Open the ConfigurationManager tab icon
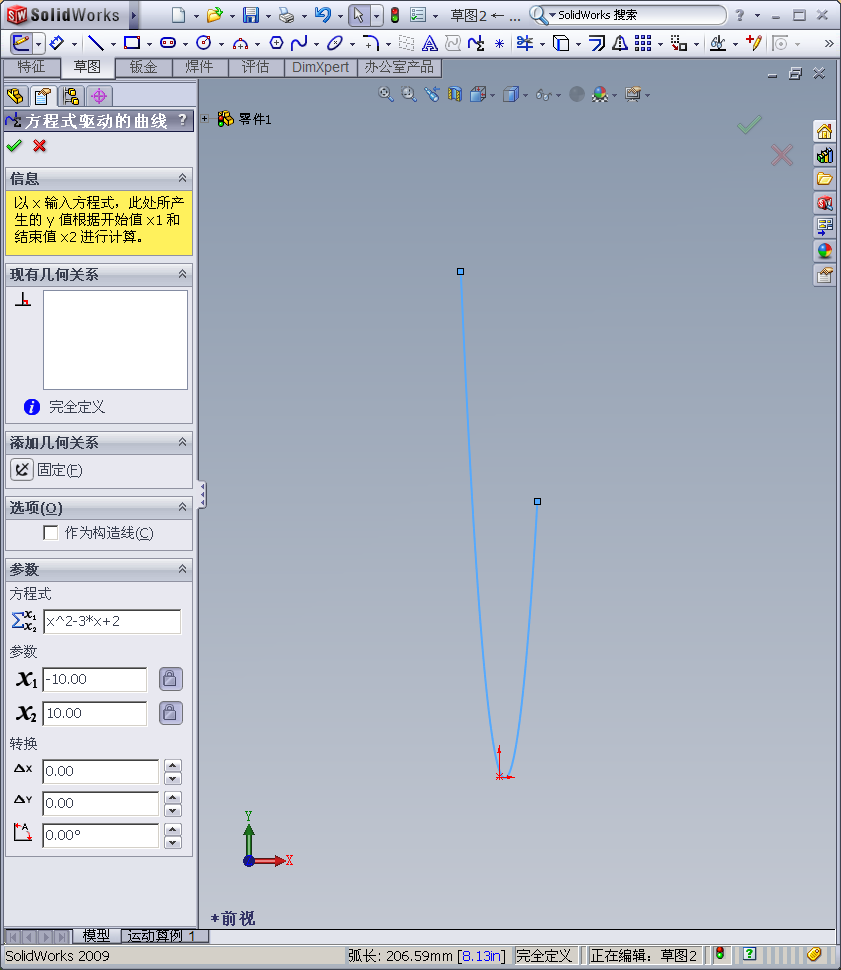The width and height of the screenshot is (841, 970). (x=71, y=97)
